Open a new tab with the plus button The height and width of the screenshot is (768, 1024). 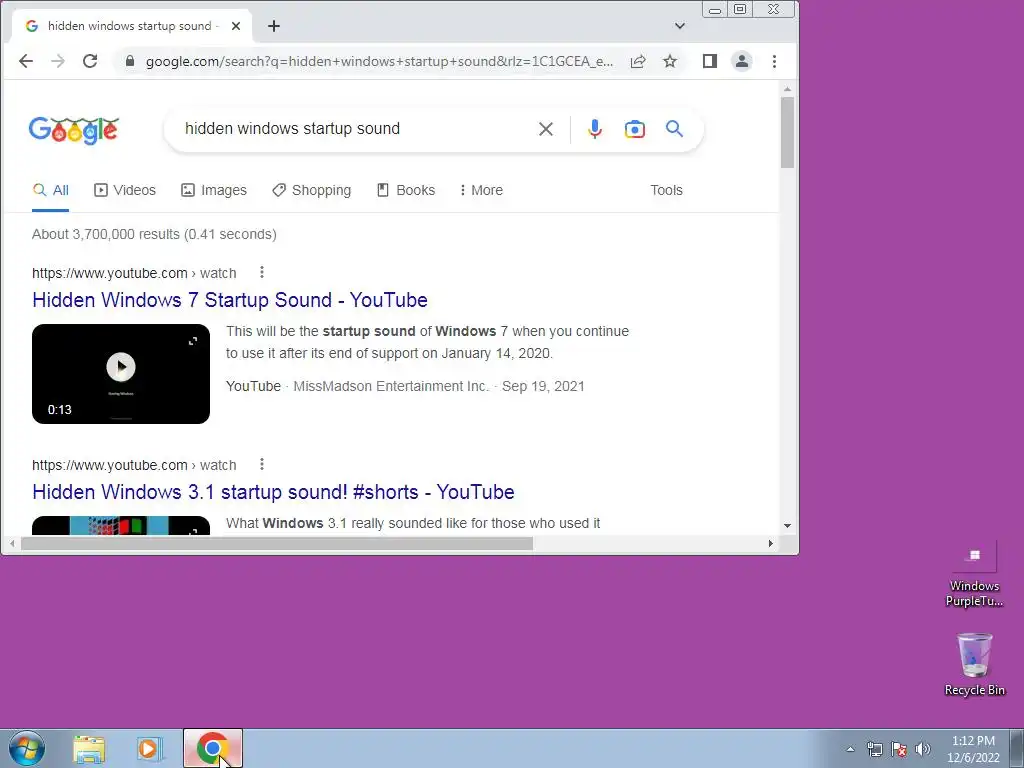click(274, 26)
